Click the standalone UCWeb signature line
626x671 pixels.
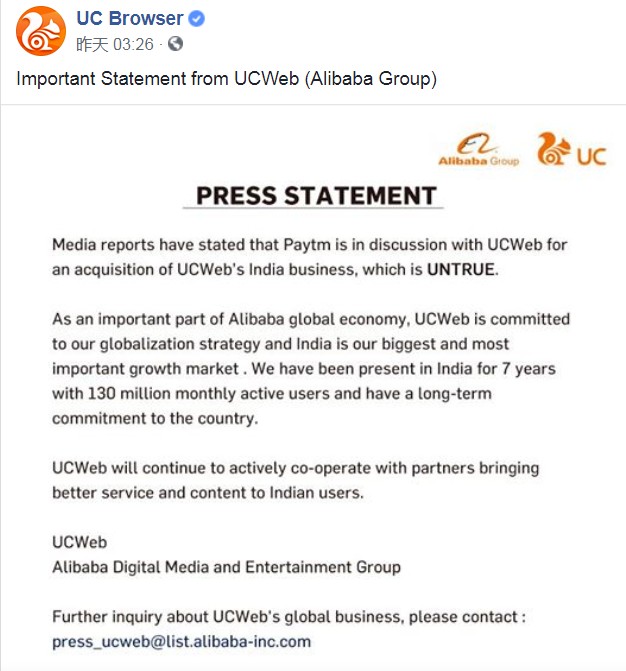[79, 542]
